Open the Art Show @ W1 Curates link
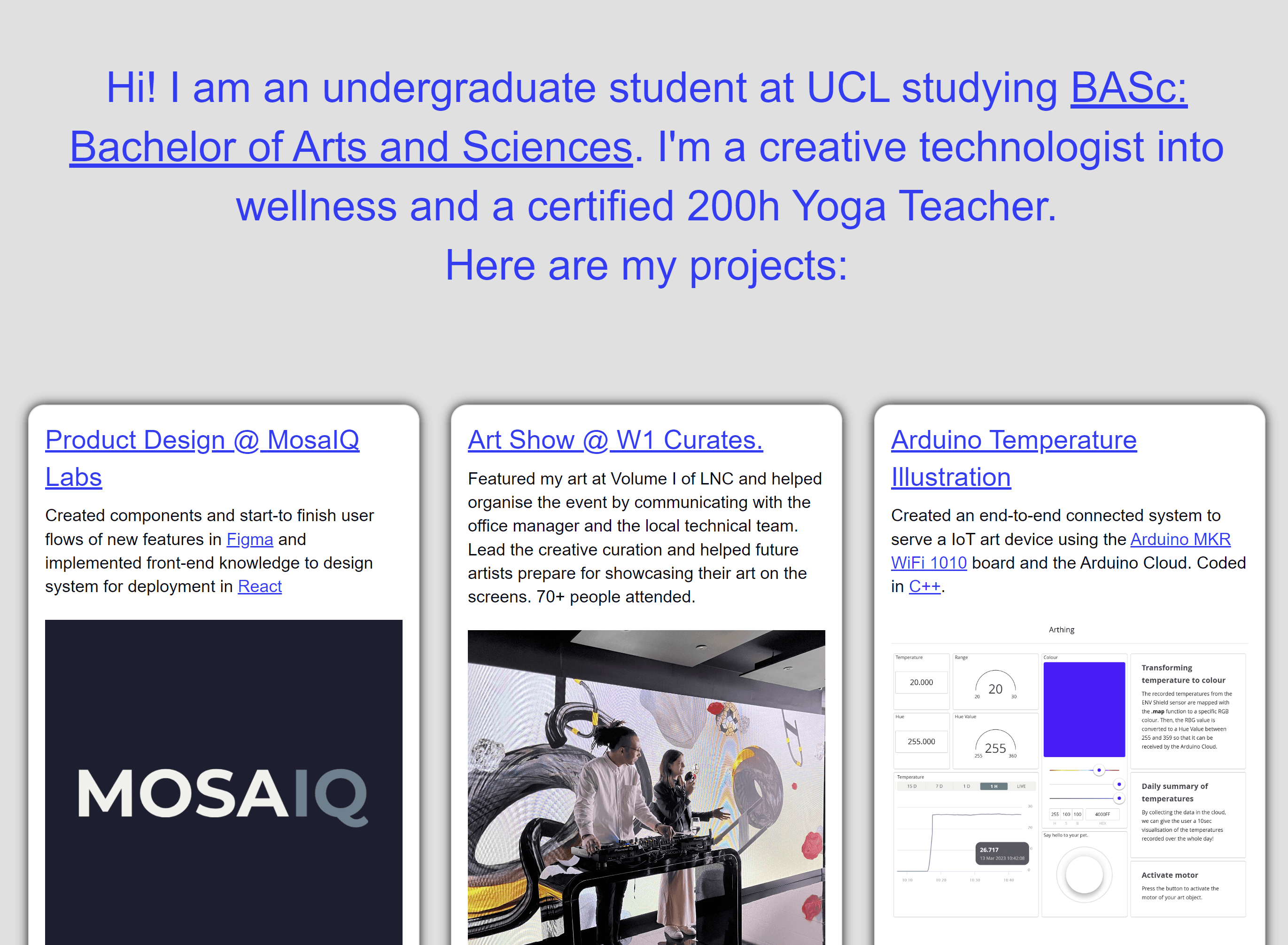The image size is (1288, 945). click(x=615, y=440)
